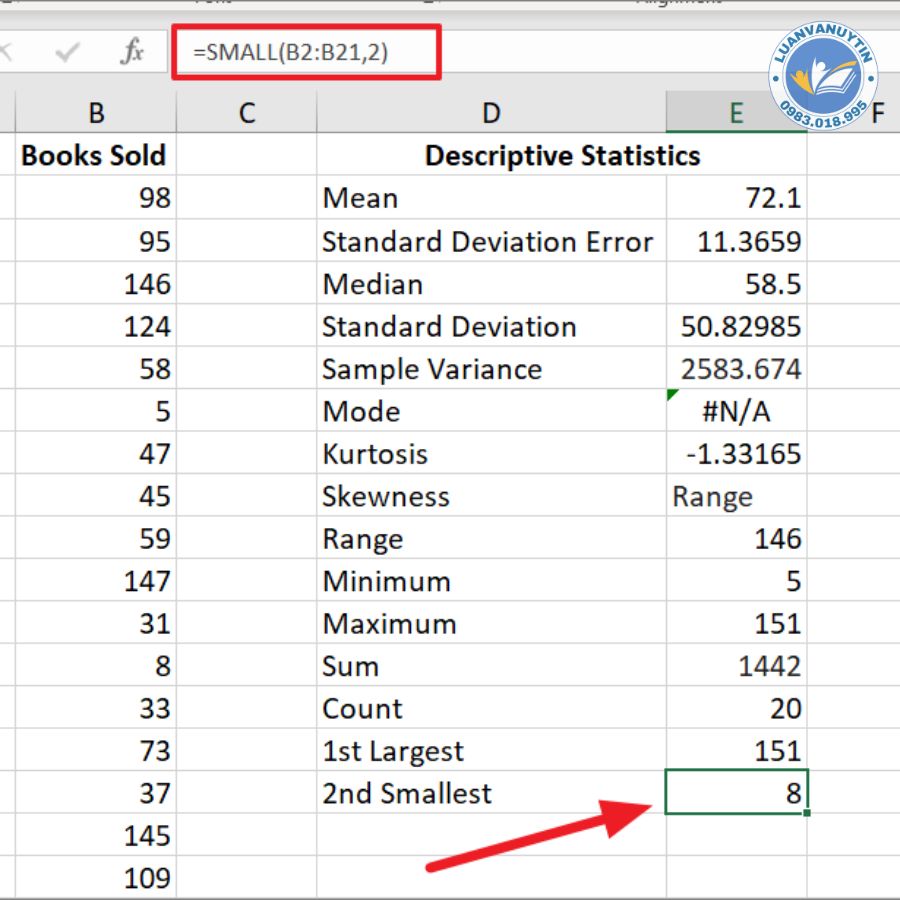Select column D header
Image resolution: width=900 pixels, height=900 pixels.
coord(491,113)
